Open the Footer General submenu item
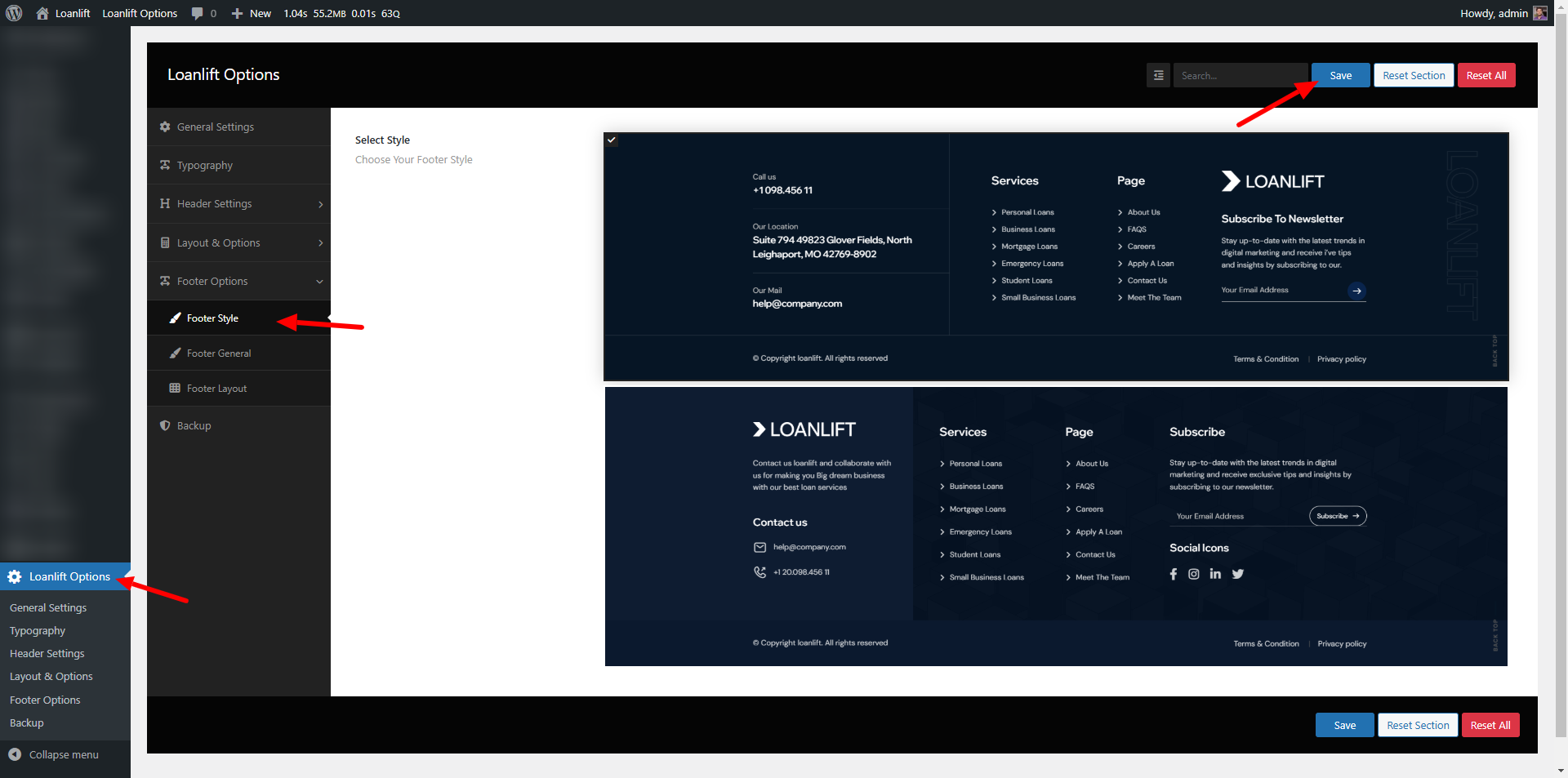 [x=219, y=353]
